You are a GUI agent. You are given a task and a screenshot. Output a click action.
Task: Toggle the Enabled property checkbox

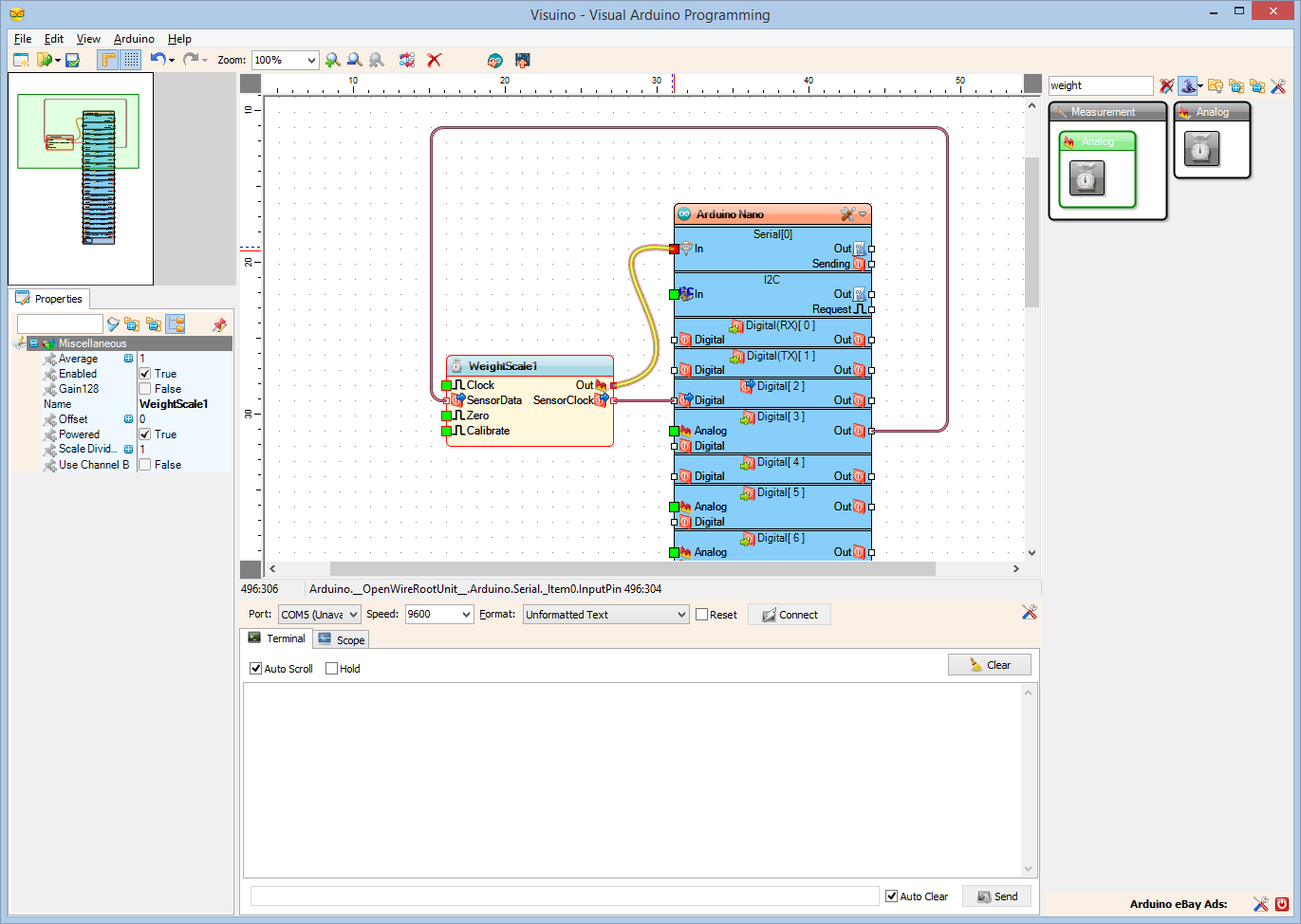pyautogui.click(x=145, y=374)
